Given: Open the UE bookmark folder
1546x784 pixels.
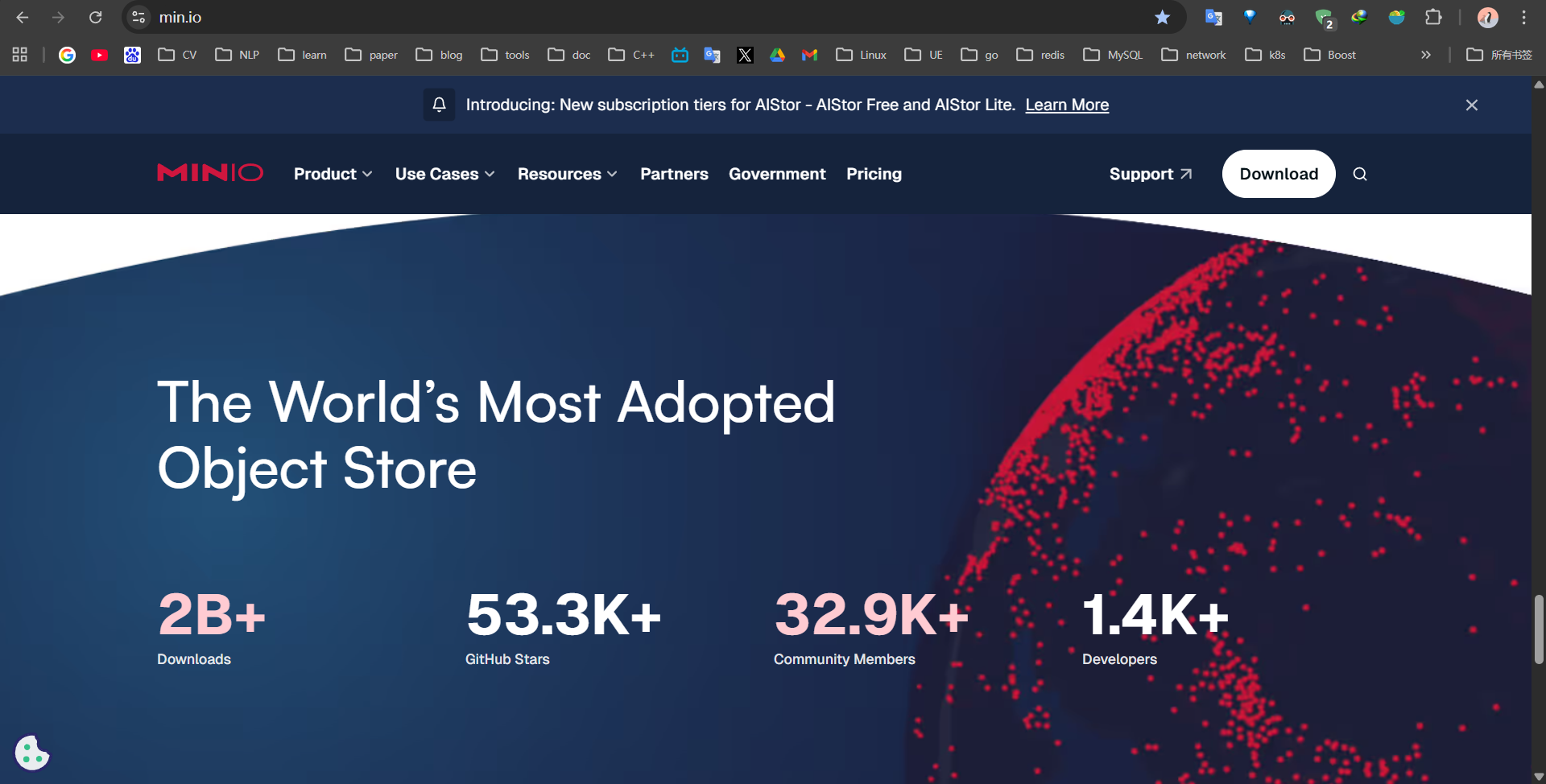Looking at the screenshot, I should pyautogui.click(x=924, y=55).
